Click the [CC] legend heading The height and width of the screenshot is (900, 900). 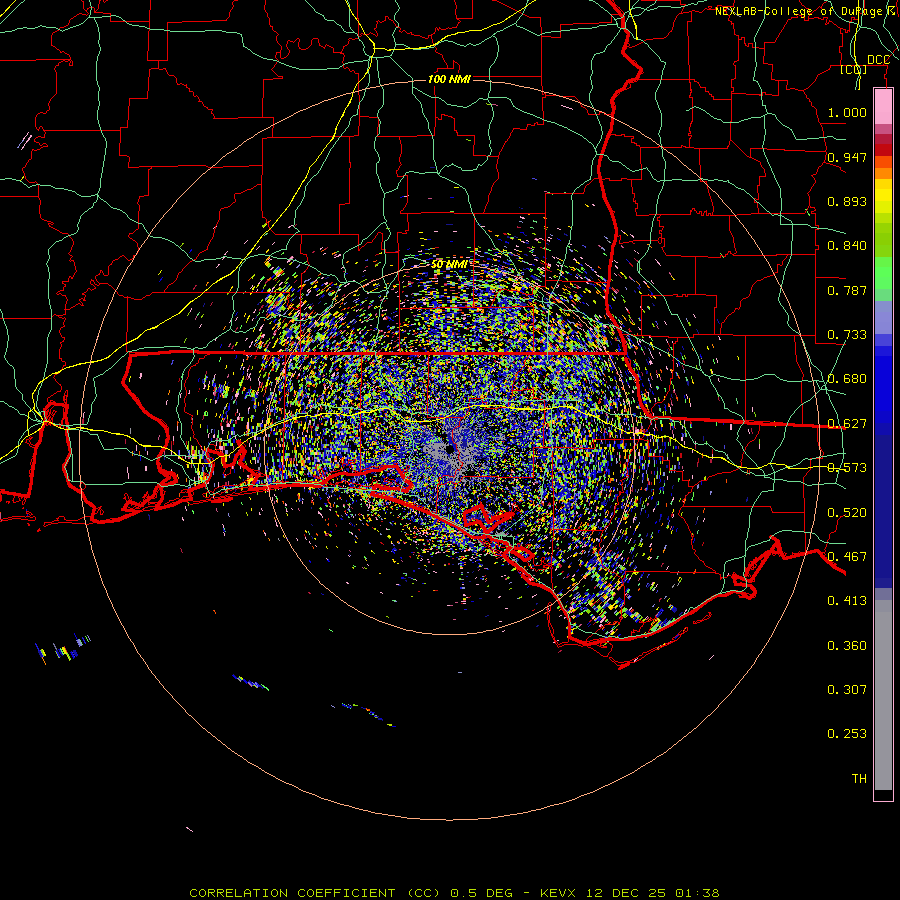854,70
